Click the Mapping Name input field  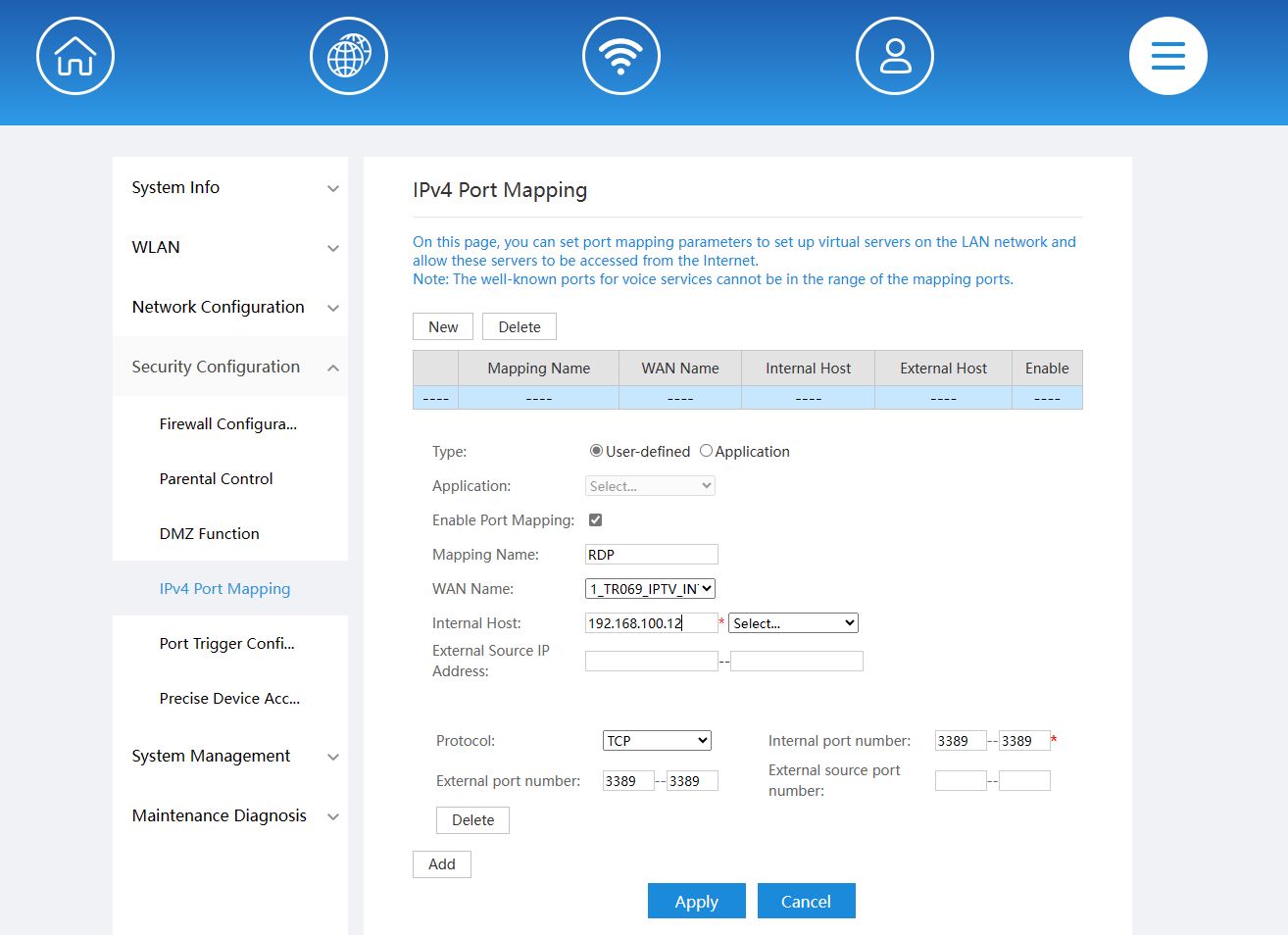[651, 555]
